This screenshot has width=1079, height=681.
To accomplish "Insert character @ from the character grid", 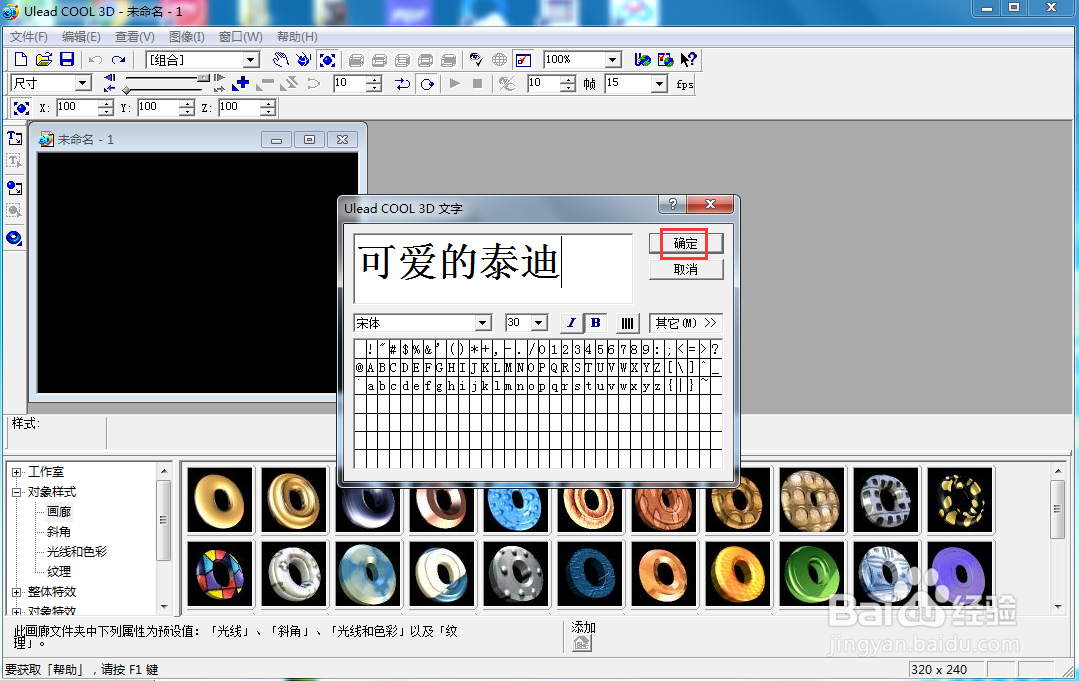I will point(360,367).
